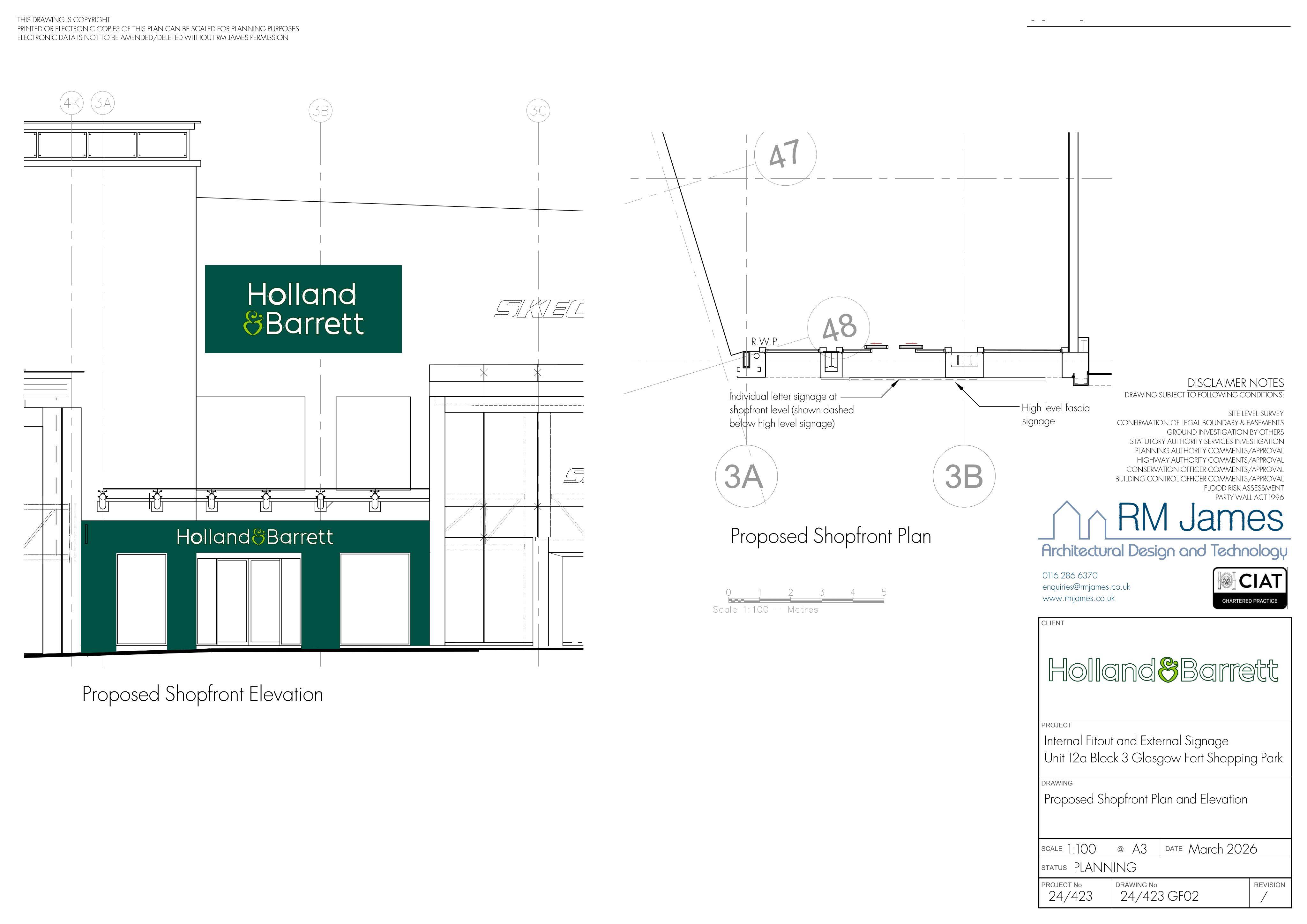Select the 'Proposed Shopfront Plan' title

(x=831, y=536)
